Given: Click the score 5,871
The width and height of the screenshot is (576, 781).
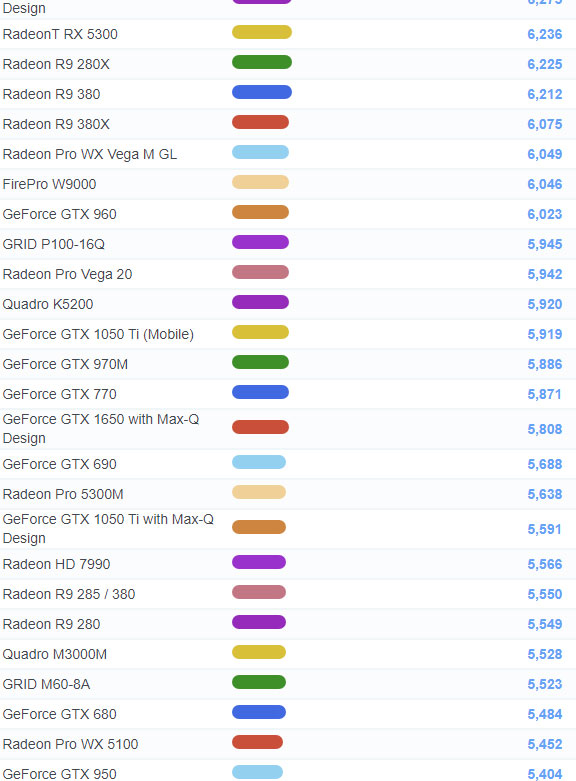Looking at the screenshot, I should [545, 394].
